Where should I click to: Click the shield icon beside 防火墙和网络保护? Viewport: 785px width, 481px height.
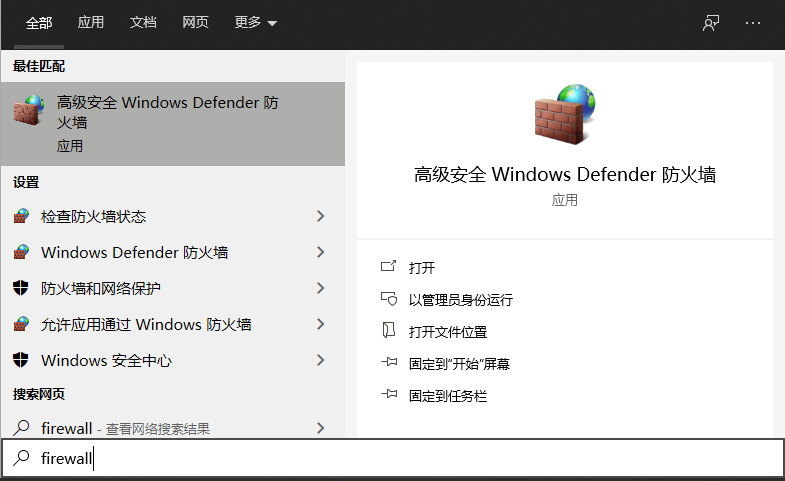pyautogui.click(x=21, y=288)
